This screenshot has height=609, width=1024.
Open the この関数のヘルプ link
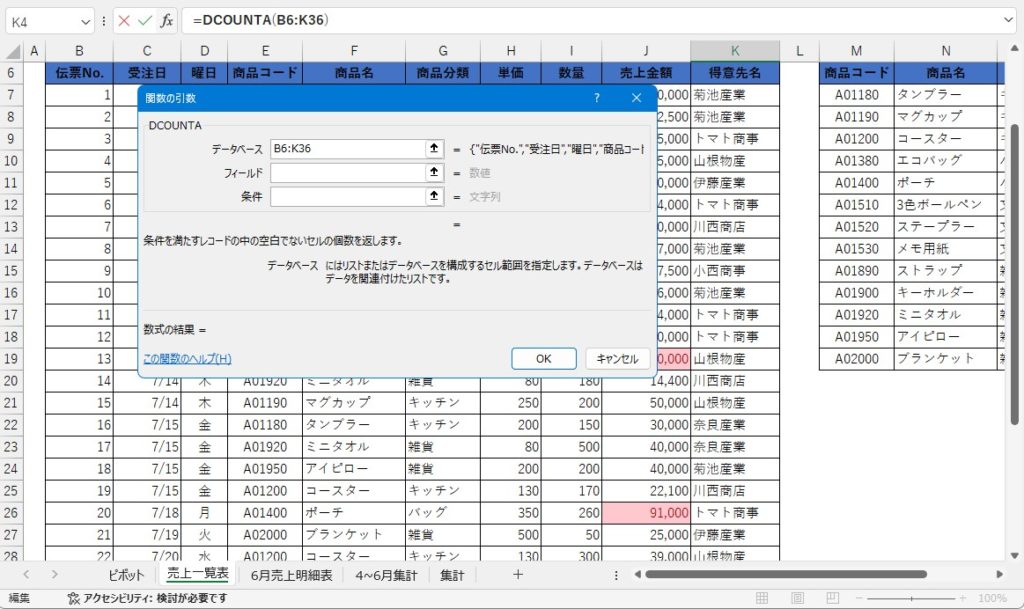point(187,359)
